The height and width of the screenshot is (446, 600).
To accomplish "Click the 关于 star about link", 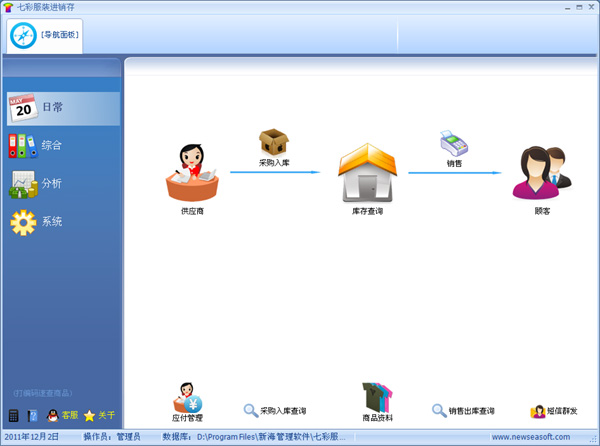I will tap(99, 415).
